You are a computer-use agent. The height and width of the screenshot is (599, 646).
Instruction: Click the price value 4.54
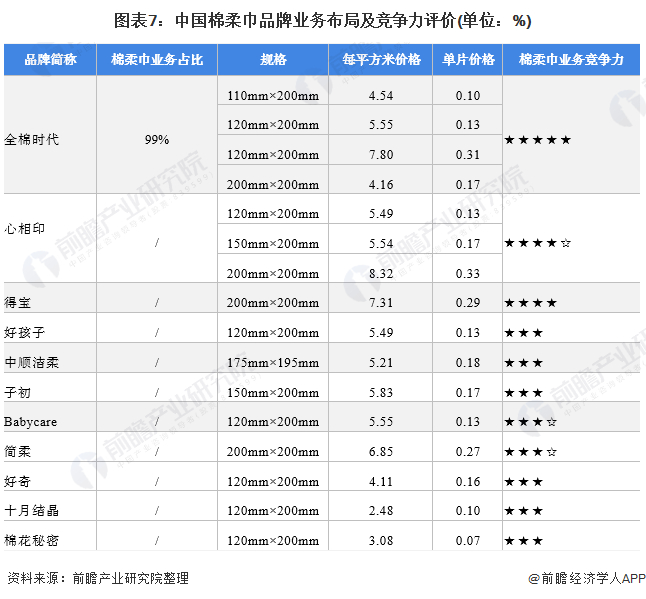pos(381,96)
